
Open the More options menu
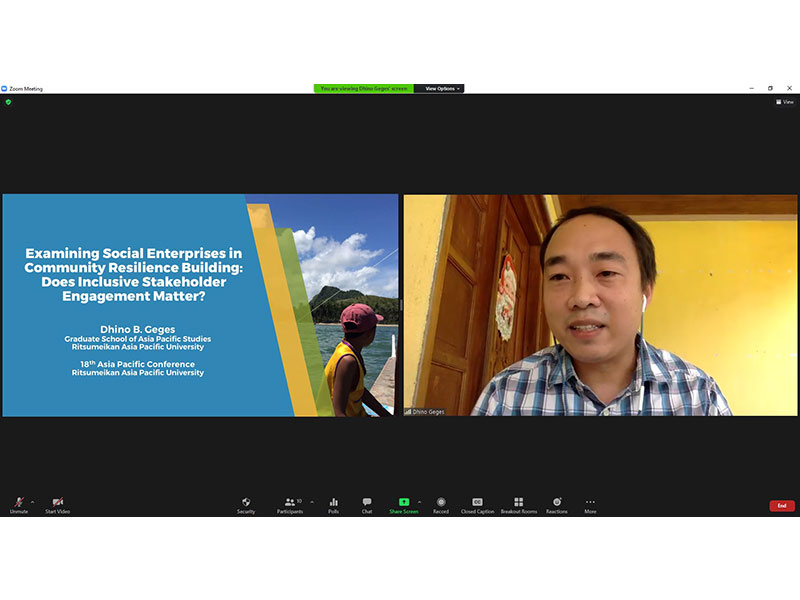tap(590, 504)
